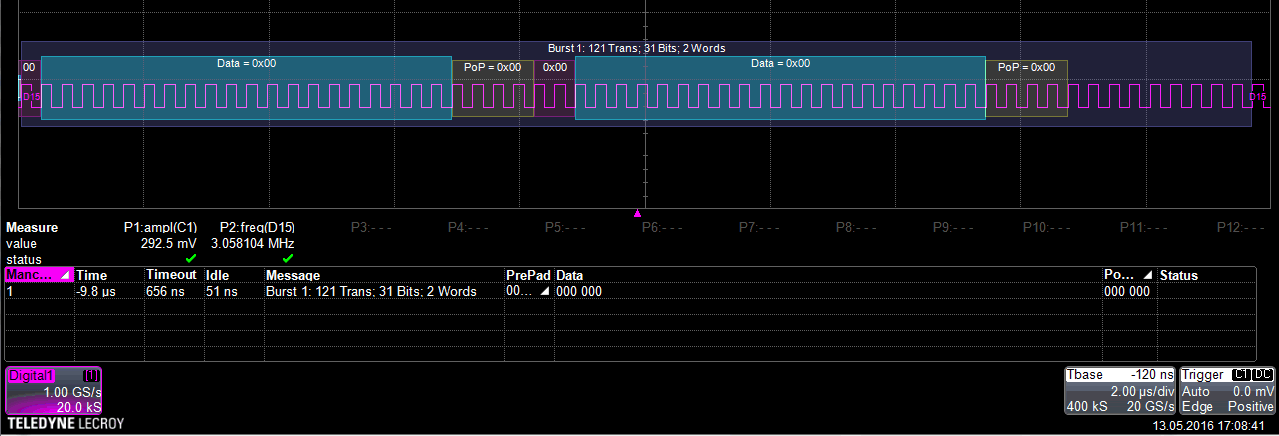Click the empty P3 measurement slot
Screen dimensions: 1279x436
pos(370,227)
